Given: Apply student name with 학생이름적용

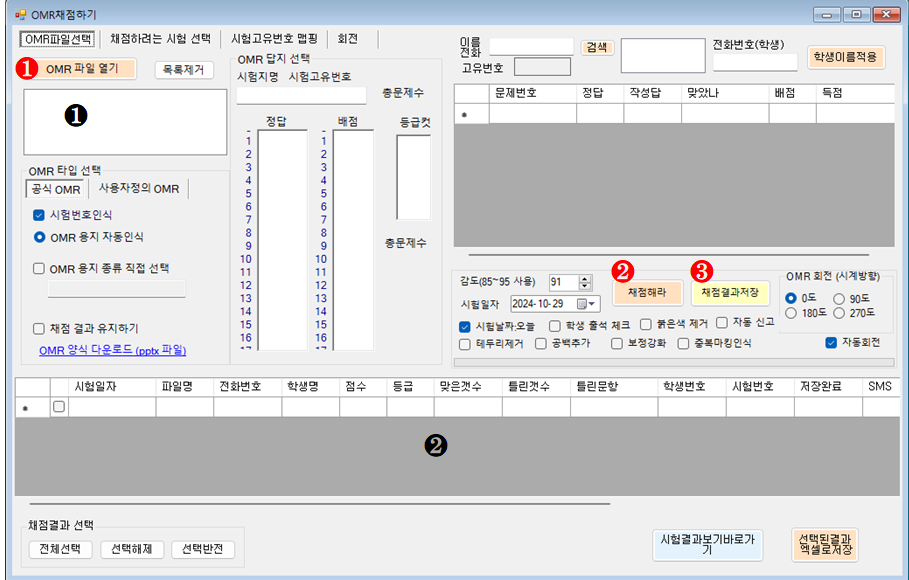Looking at the screenshot, I should [846, 57].
